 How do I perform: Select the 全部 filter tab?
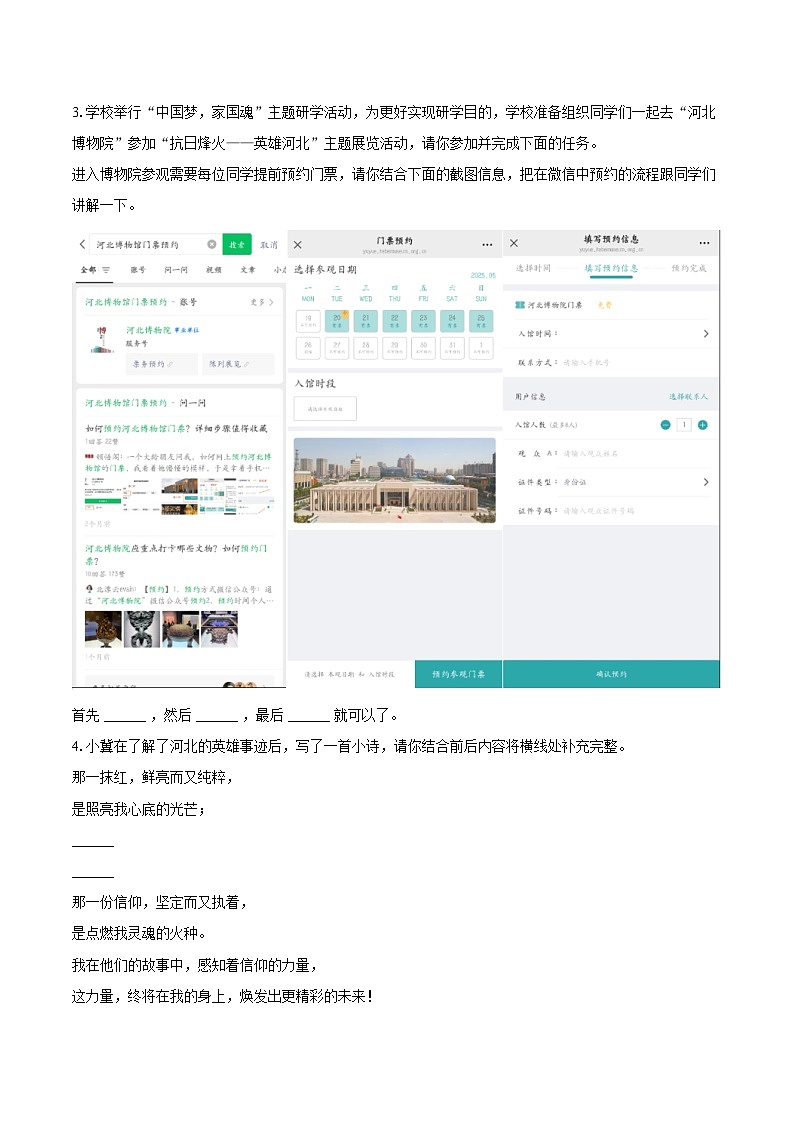[x=88, y=270]
